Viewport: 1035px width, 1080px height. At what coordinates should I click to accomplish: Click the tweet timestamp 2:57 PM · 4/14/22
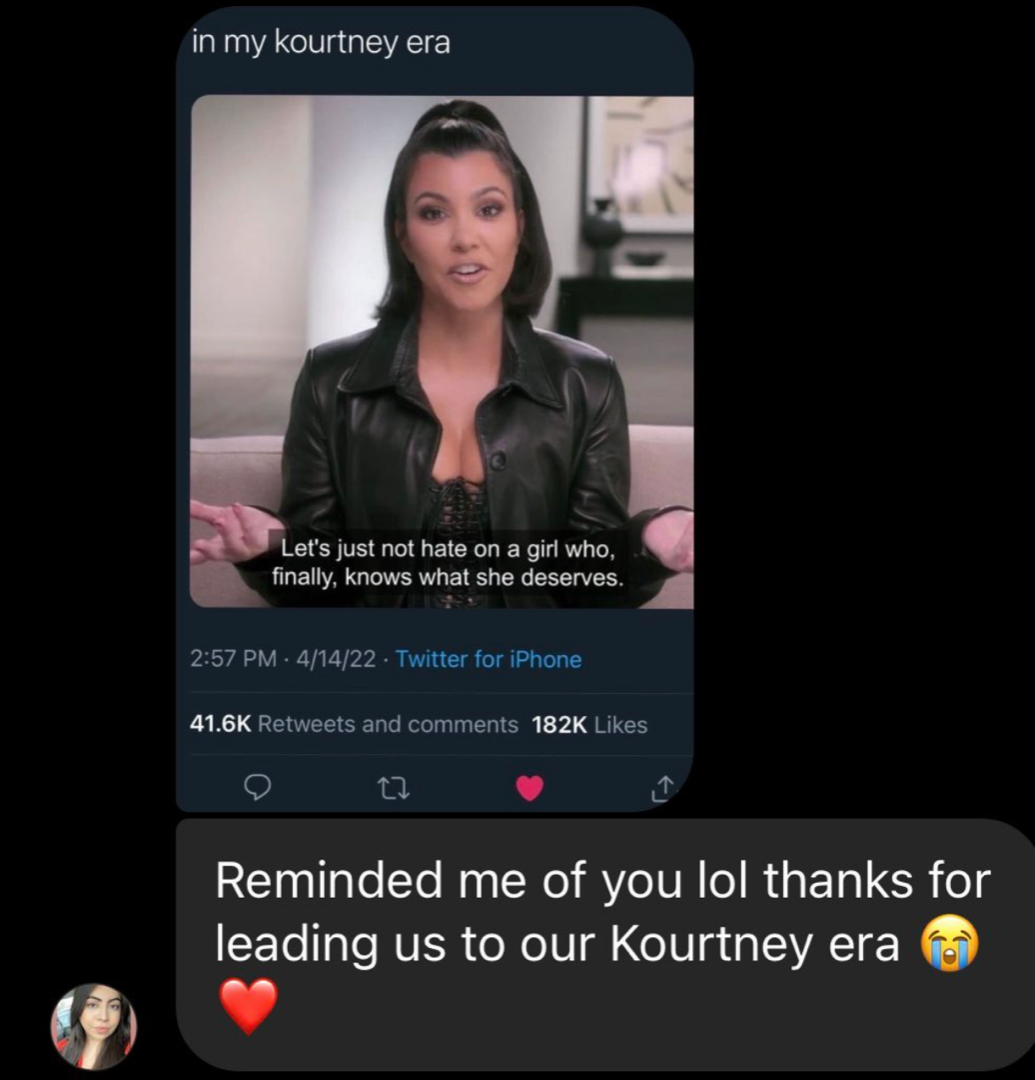[x=283, y=659]
